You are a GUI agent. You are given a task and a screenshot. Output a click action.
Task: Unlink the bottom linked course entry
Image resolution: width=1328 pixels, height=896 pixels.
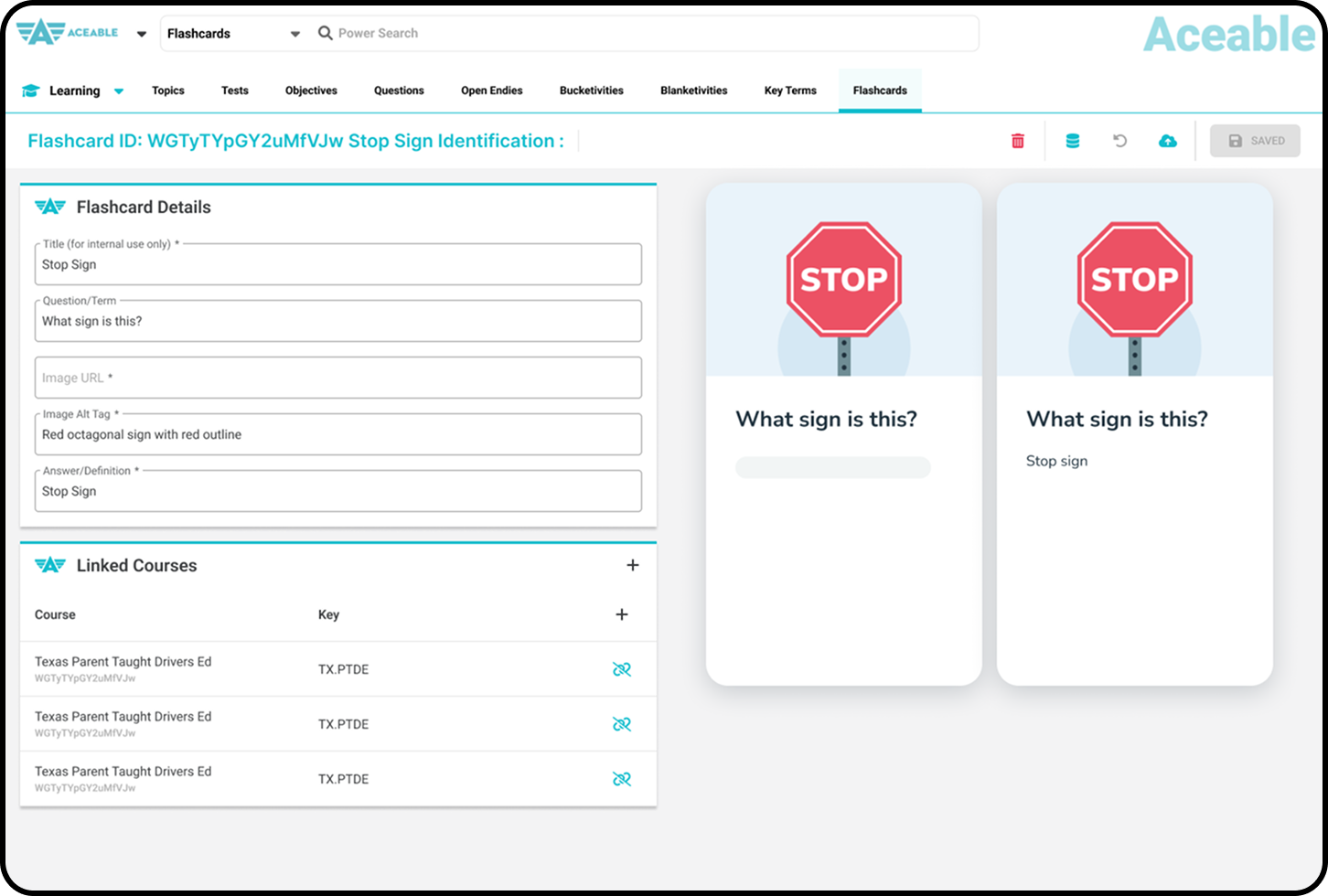point(623,779)
